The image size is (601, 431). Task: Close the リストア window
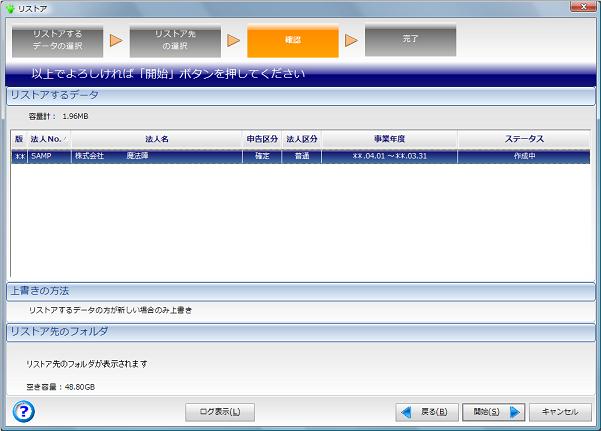point(585,7)
